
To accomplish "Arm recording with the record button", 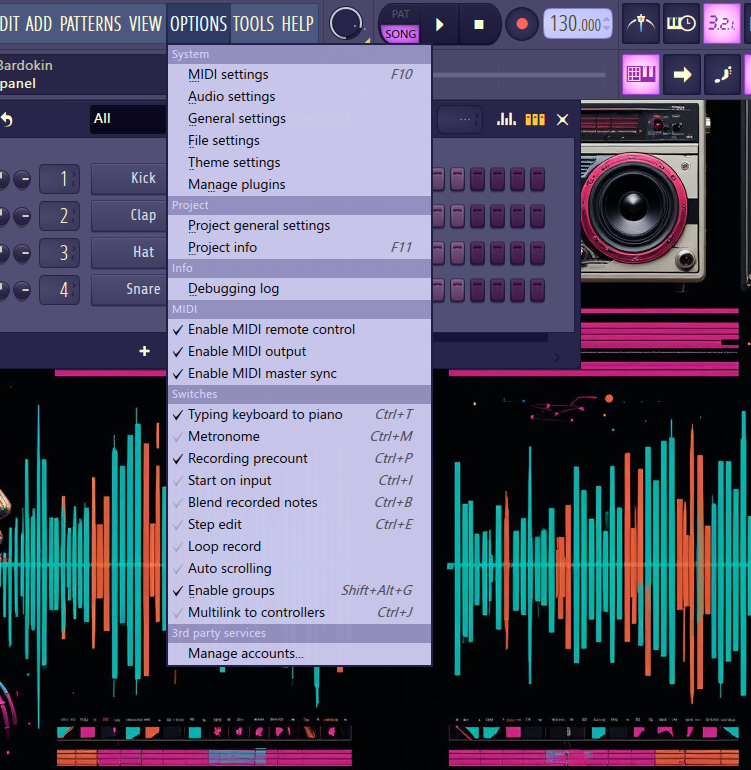I will pyautogui.click(x=522, y=24).
